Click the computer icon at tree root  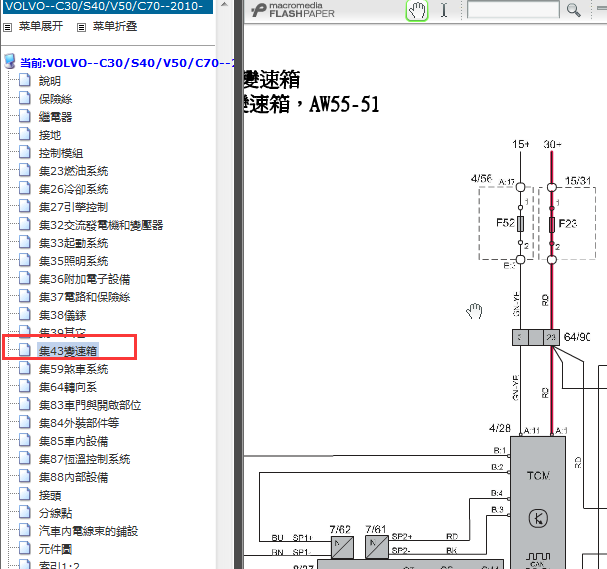(x=10, y=62)
